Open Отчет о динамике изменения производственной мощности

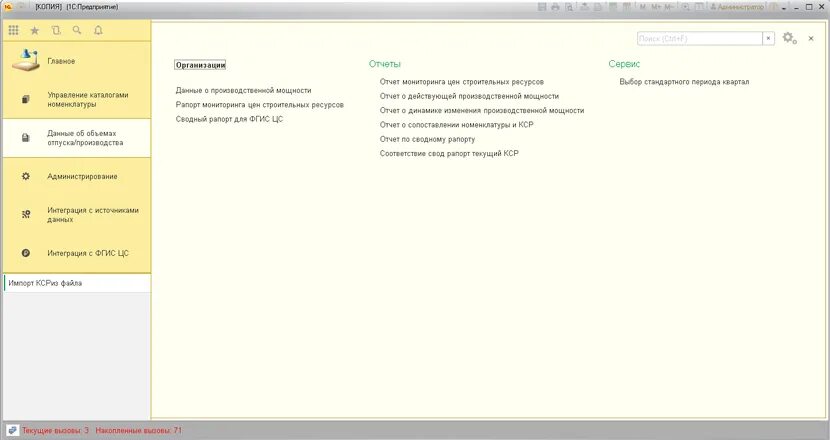(x=482, y=111)
